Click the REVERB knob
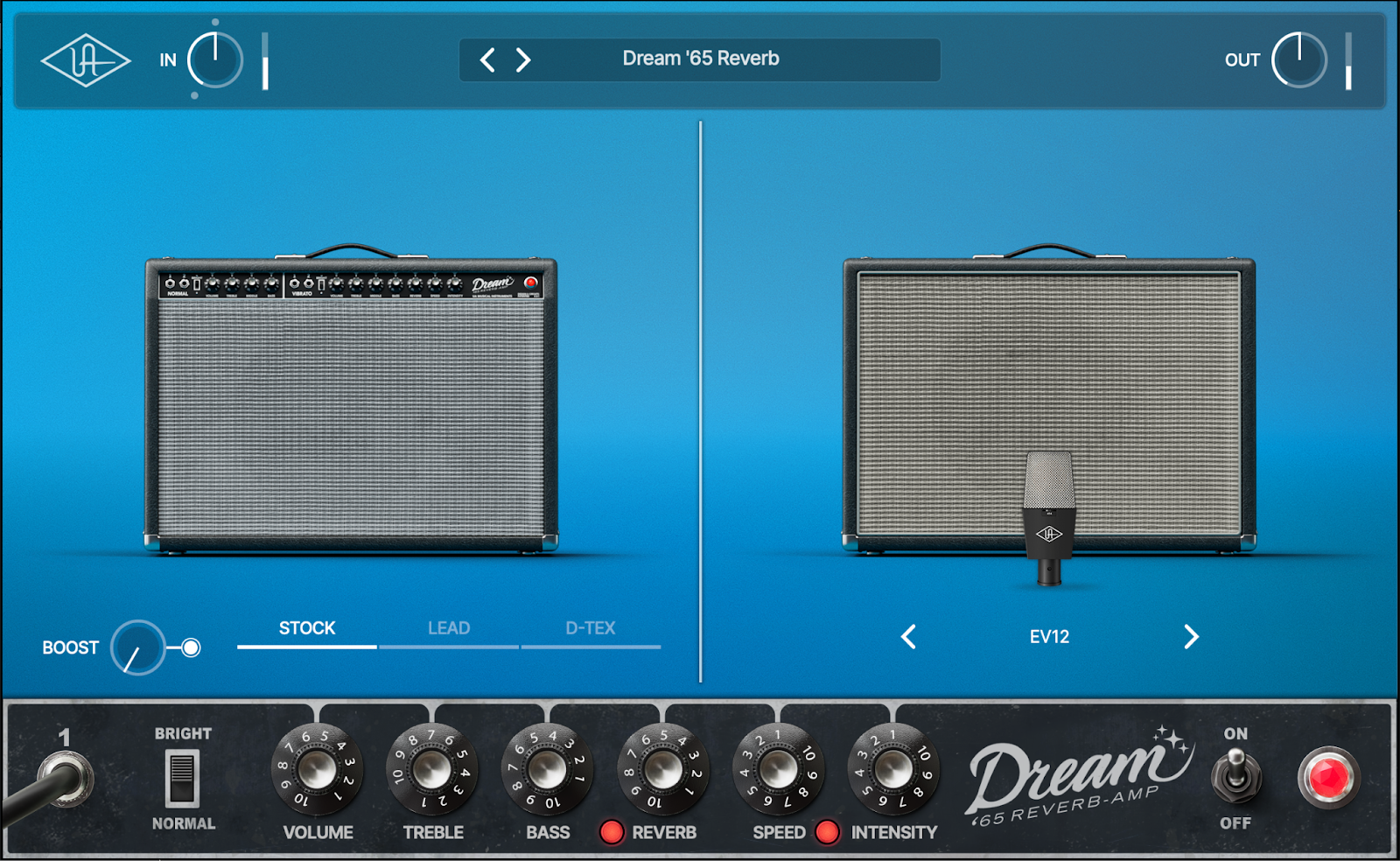Screen dimensions: 1400x861 (x=663, y=769)
